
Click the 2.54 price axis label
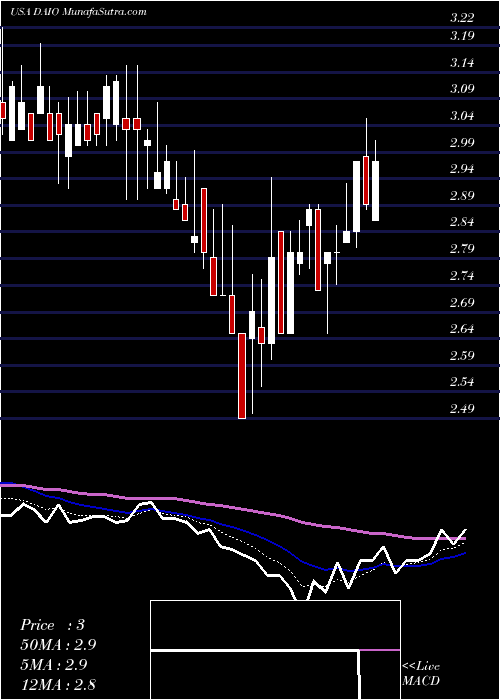pos(462,382)
